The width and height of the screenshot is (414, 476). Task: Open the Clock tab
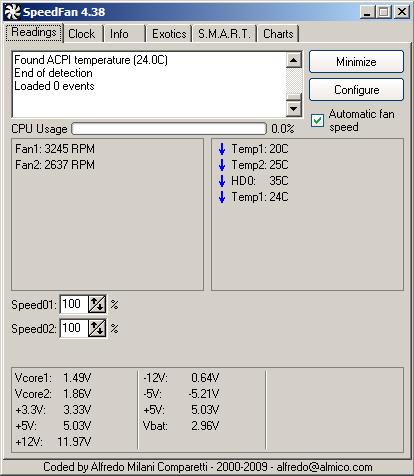coord(82,34)
